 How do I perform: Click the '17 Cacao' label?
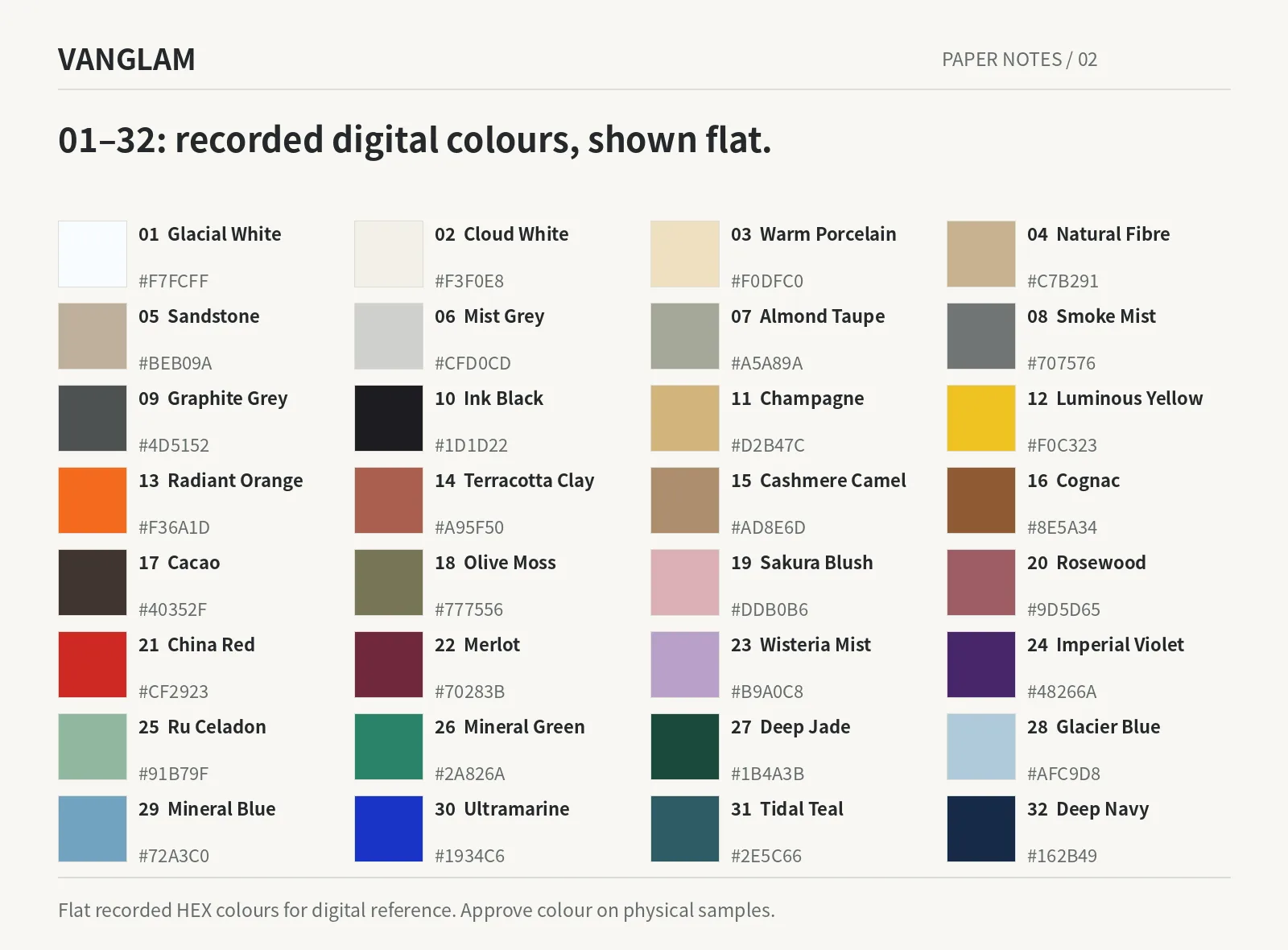click(x=179, y=563)
